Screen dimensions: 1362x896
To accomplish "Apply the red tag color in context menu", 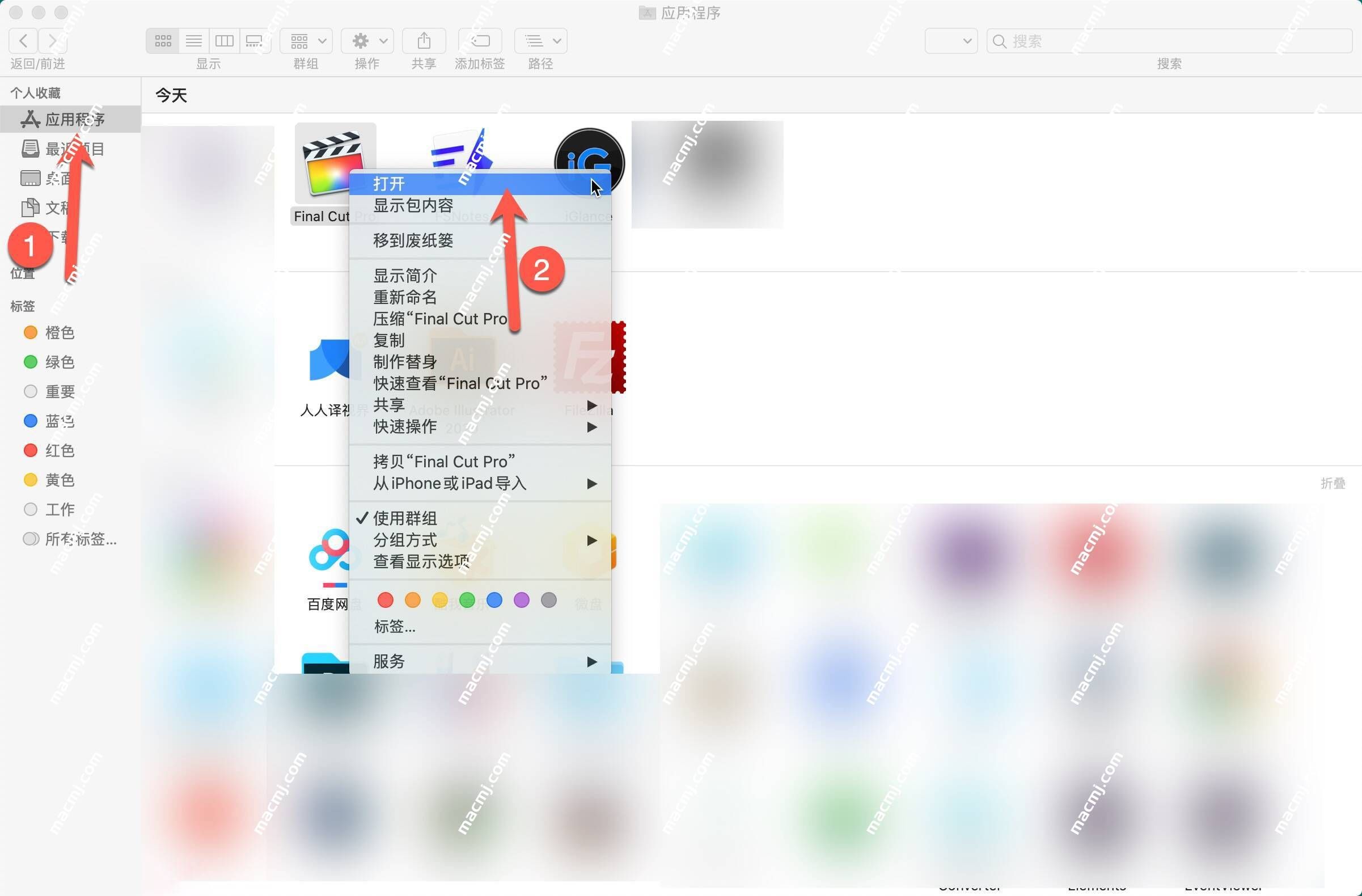I will [386, 599].
